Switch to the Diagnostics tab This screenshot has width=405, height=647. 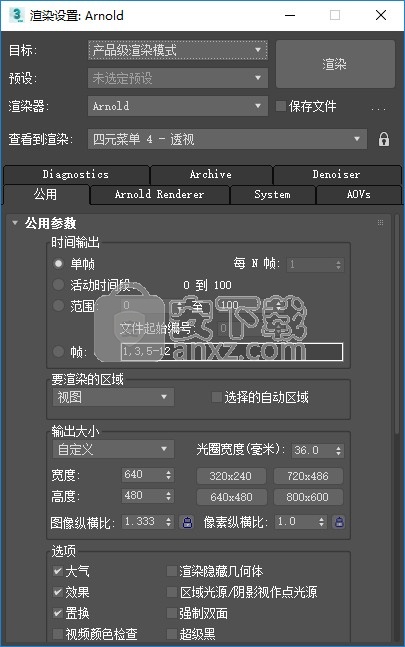[76, 175]
